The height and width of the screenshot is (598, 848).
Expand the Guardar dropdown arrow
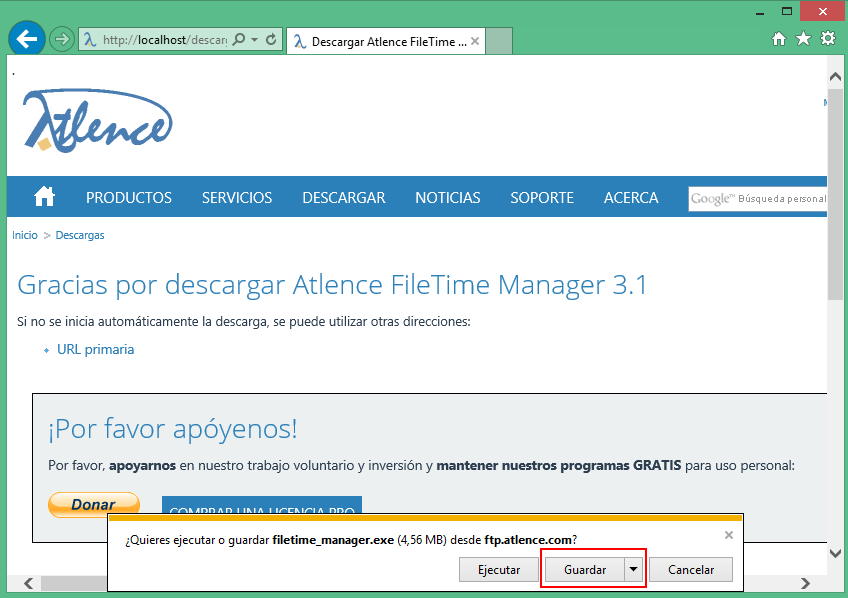(633, 569)
